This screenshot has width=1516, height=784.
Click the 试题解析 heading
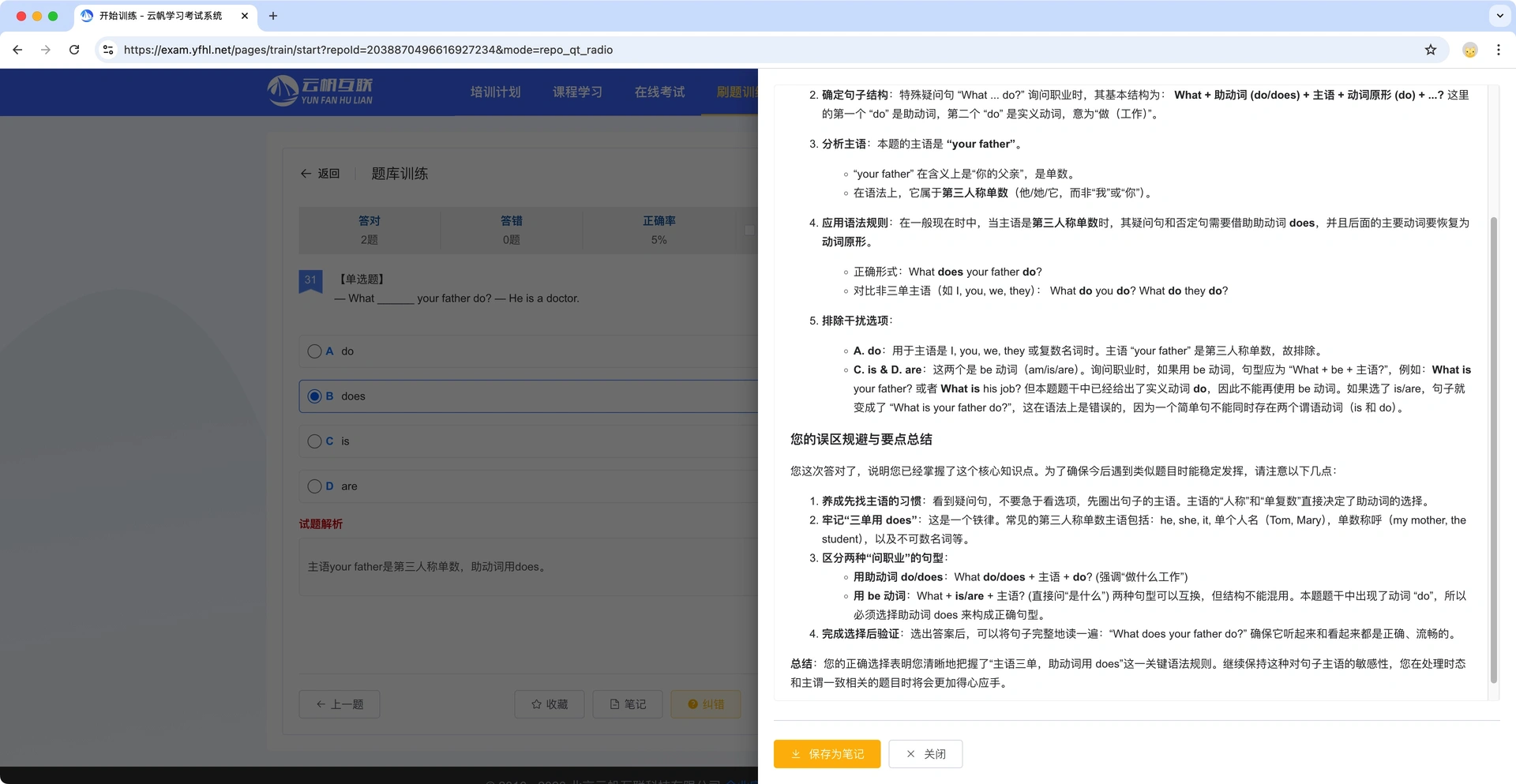point(321,524)
